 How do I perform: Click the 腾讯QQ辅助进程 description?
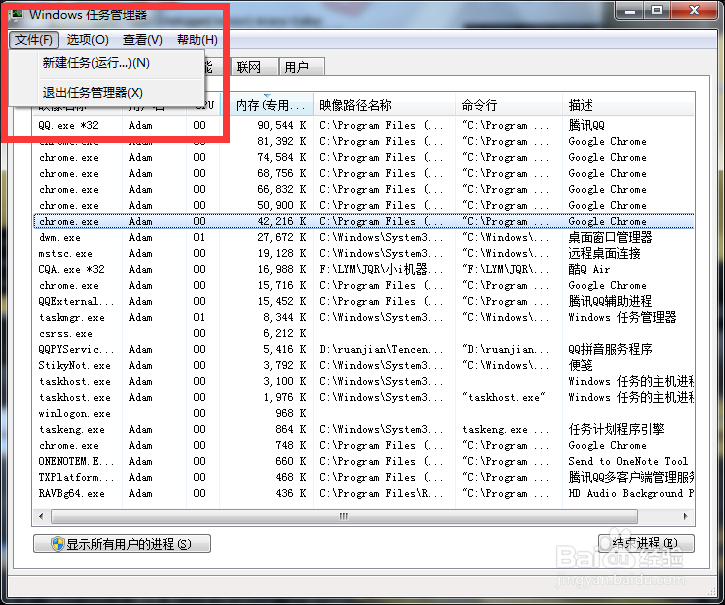click(610, 302)
